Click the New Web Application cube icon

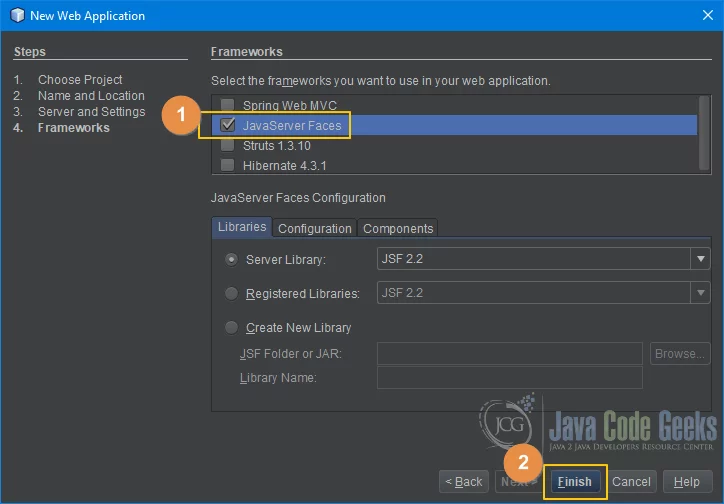click(17, 15)
